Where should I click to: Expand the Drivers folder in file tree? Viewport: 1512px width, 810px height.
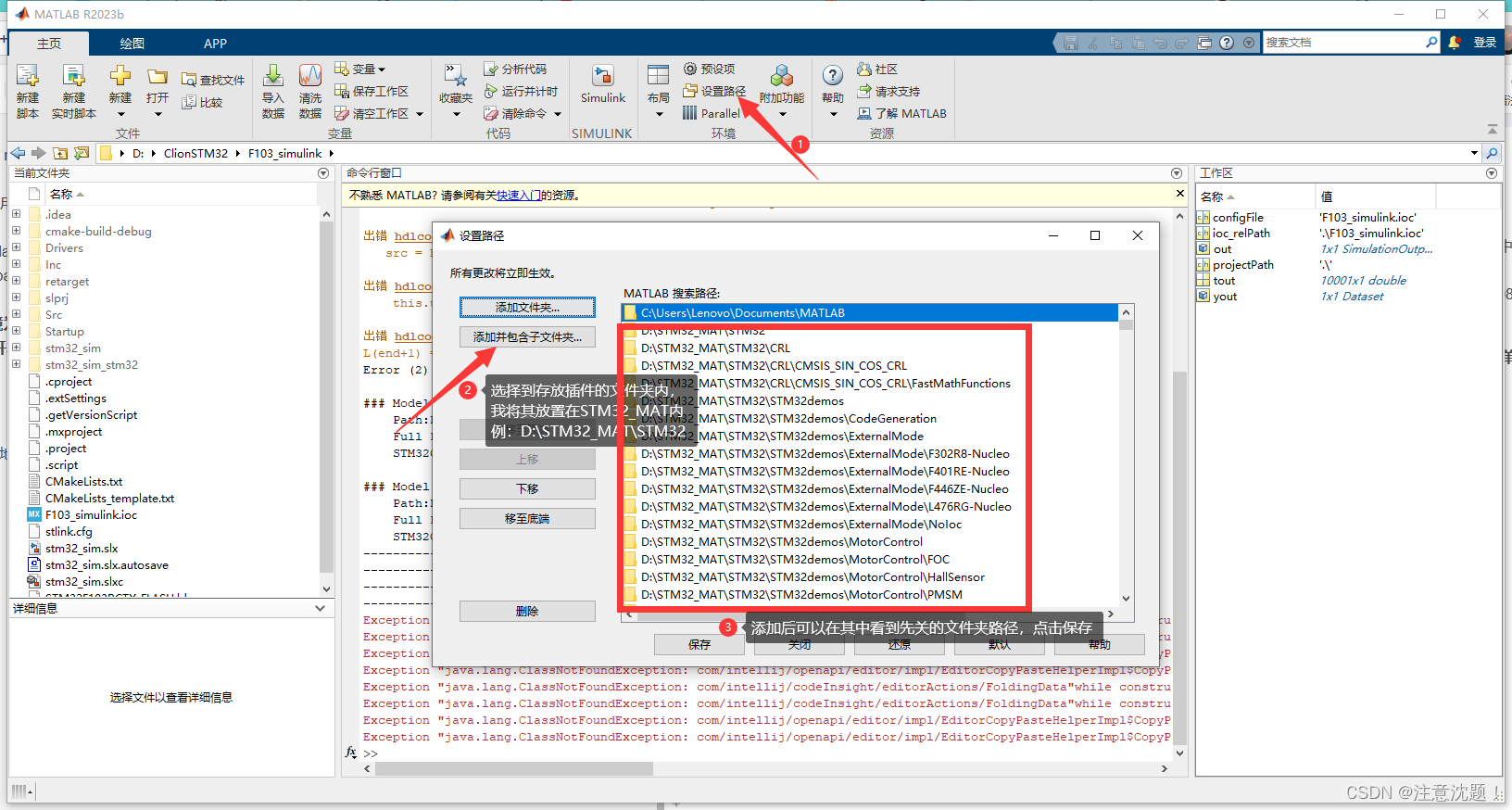(x=16, y=247)
